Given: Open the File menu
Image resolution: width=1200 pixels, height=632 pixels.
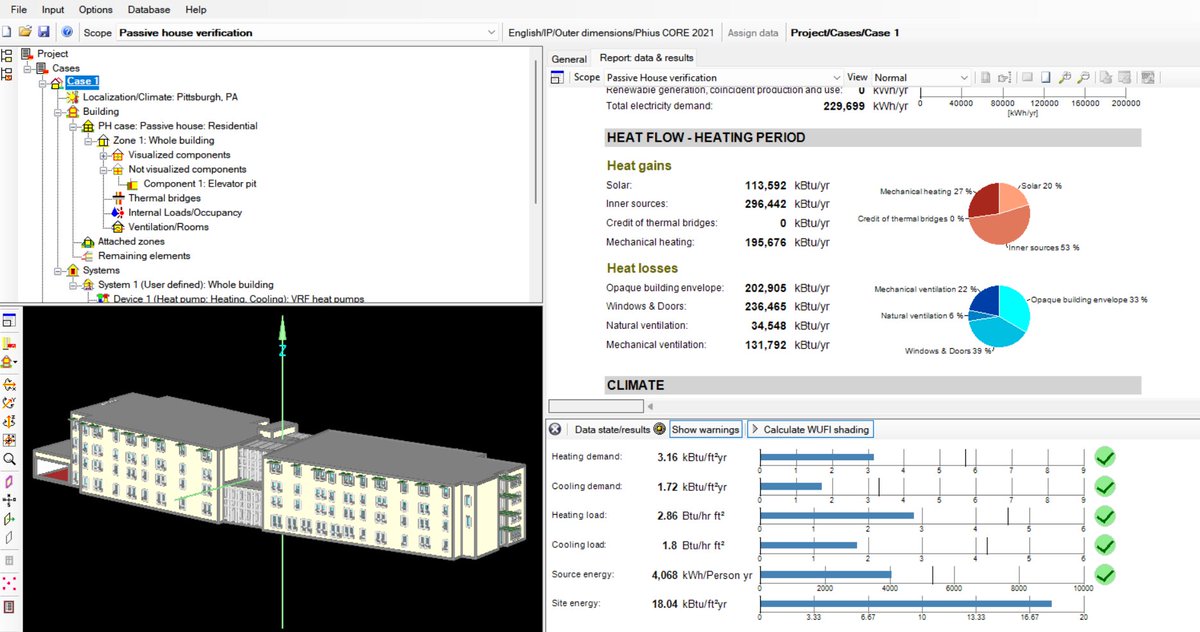Looking at the screenshot, I should [x=18, y=9].
